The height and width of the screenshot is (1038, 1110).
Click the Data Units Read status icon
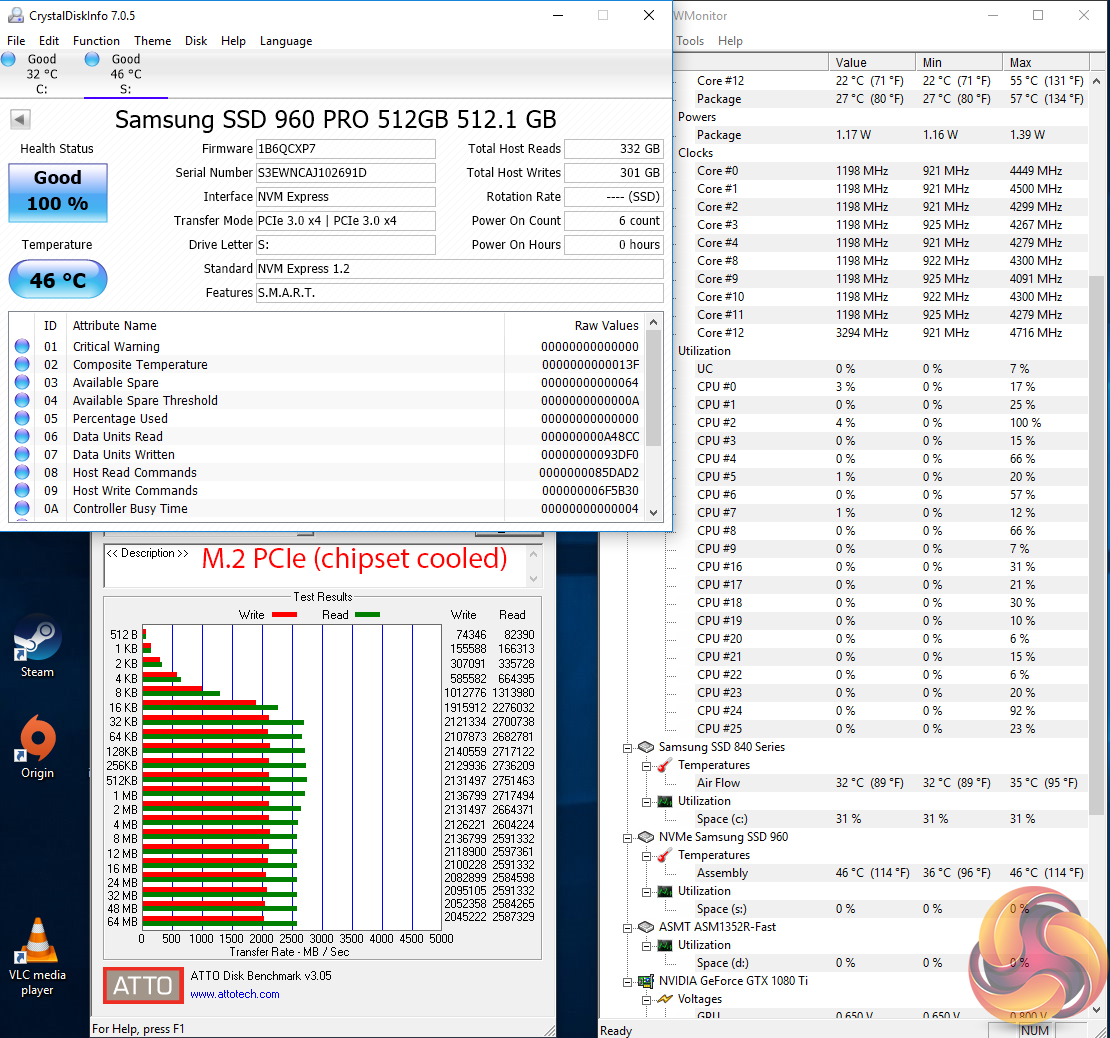pyautogui.click(x=22, y=436)
